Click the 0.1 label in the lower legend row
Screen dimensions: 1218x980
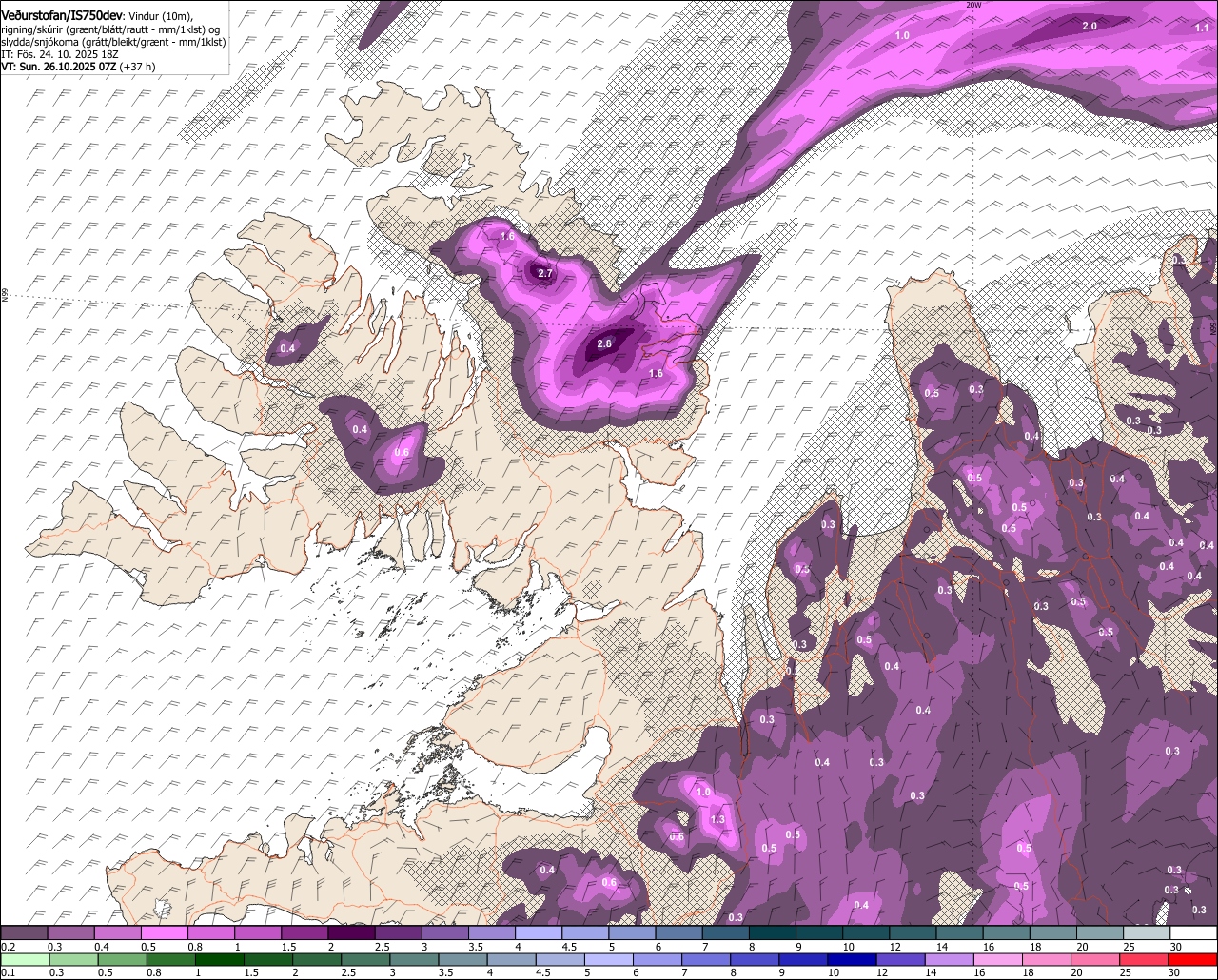9,972
